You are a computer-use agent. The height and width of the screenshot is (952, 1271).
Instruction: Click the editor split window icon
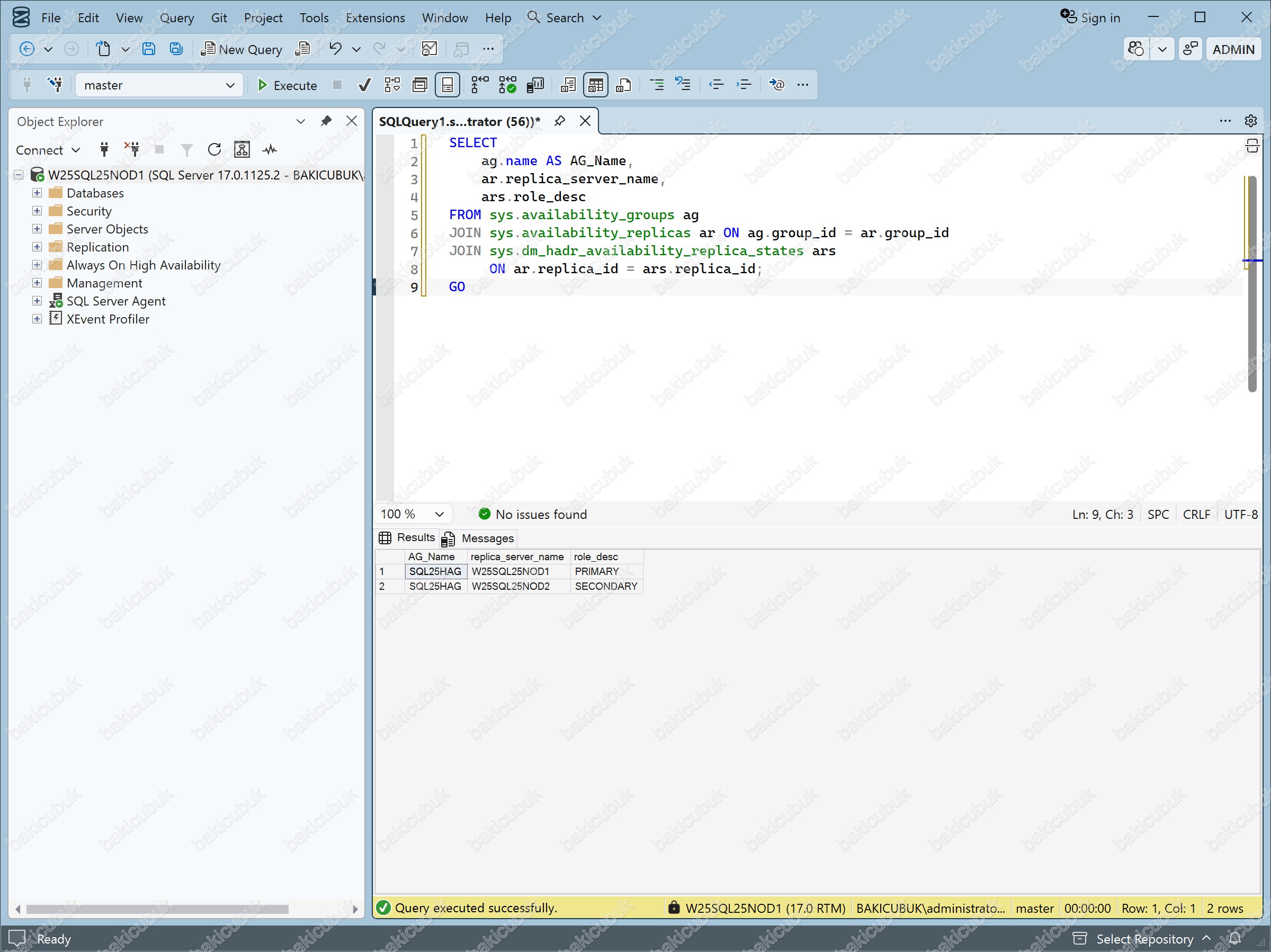[x=1252, y=146]
